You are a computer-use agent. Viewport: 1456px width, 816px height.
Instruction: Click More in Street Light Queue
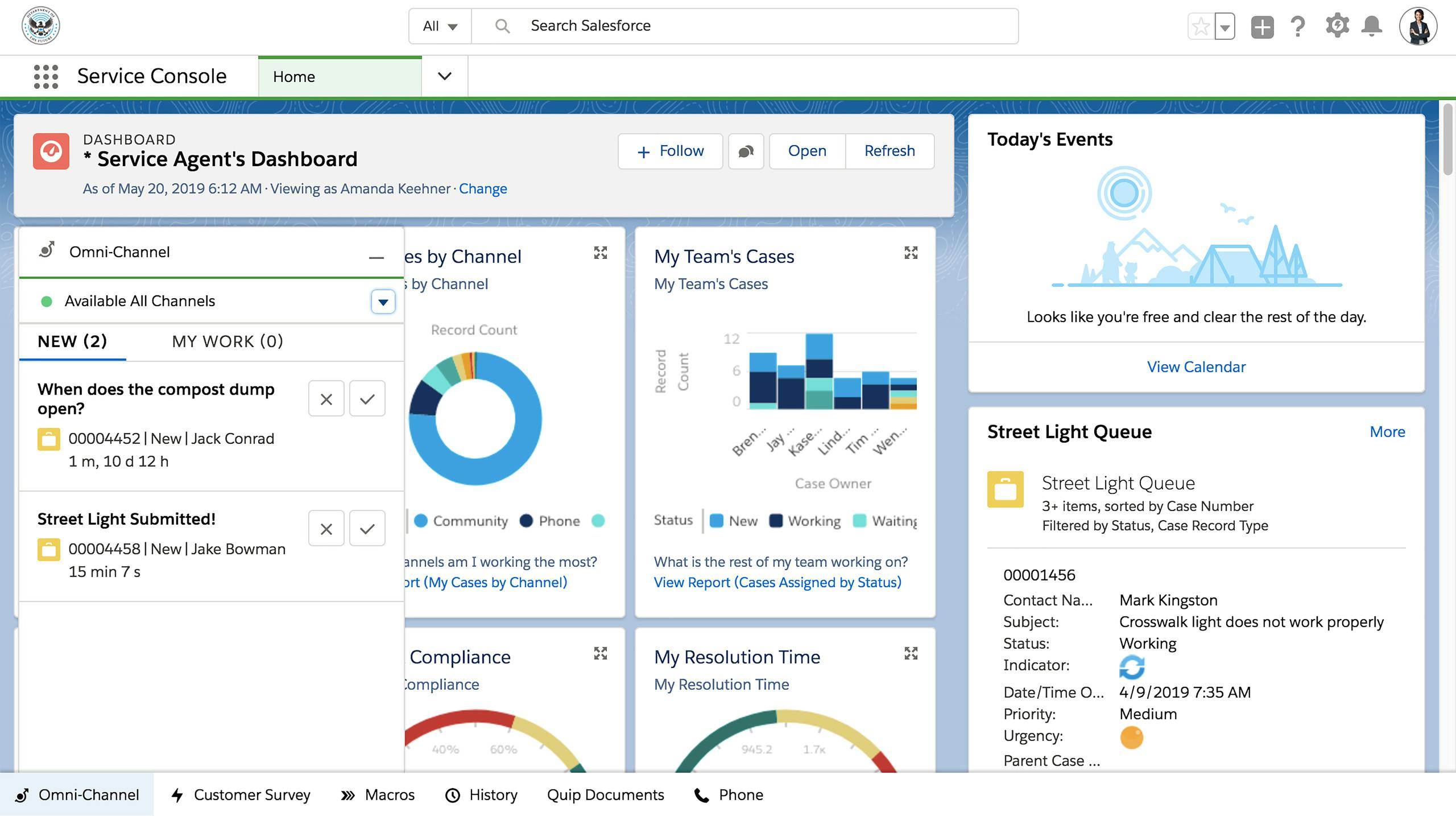1387,432
